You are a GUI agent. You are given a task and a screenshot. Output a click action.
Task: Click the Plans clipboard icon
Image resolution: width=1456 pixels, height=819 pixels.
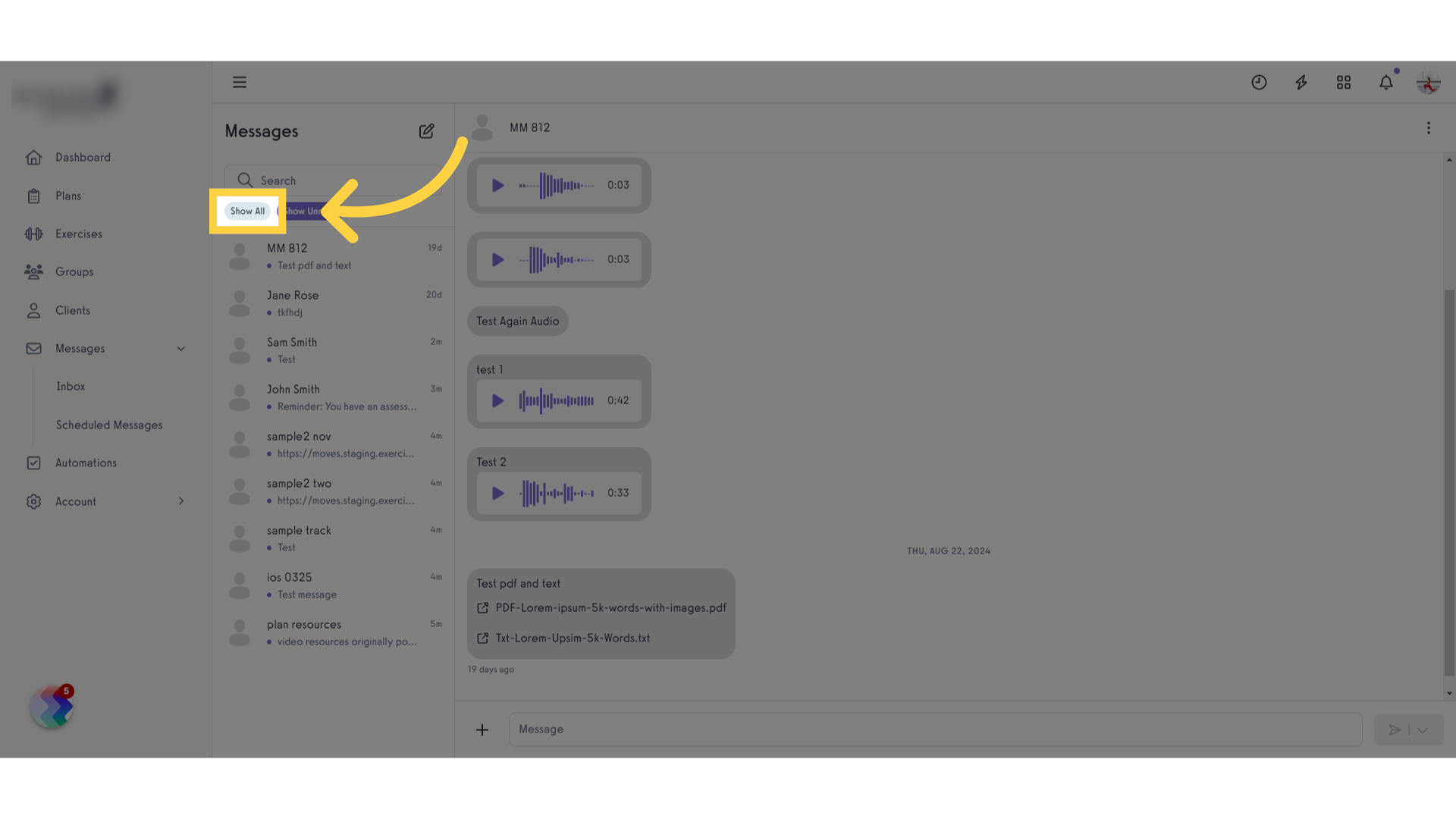click(x=33, y=196)
